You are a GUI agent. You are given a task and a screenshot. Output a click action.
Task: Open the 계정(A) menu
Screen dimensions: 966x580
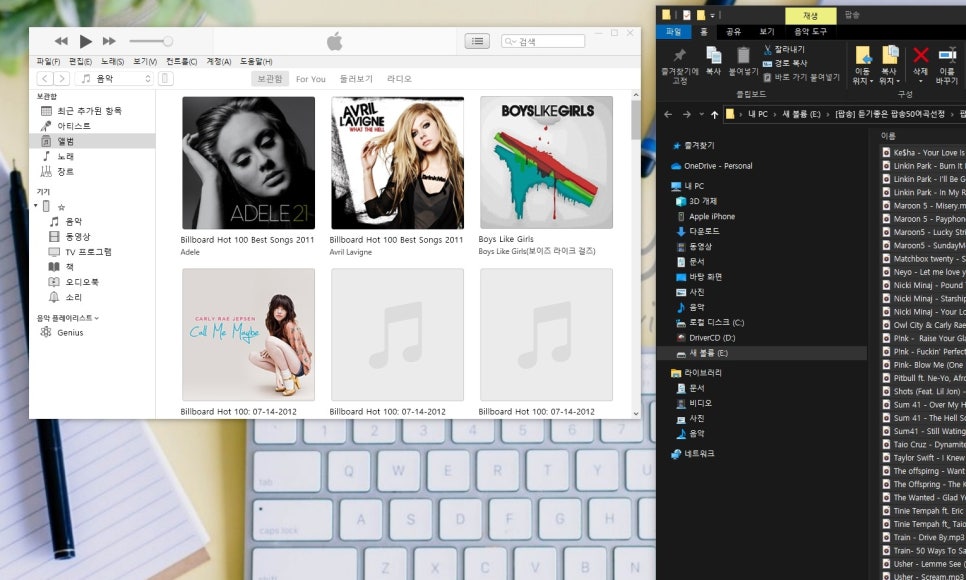pos(218,62)
